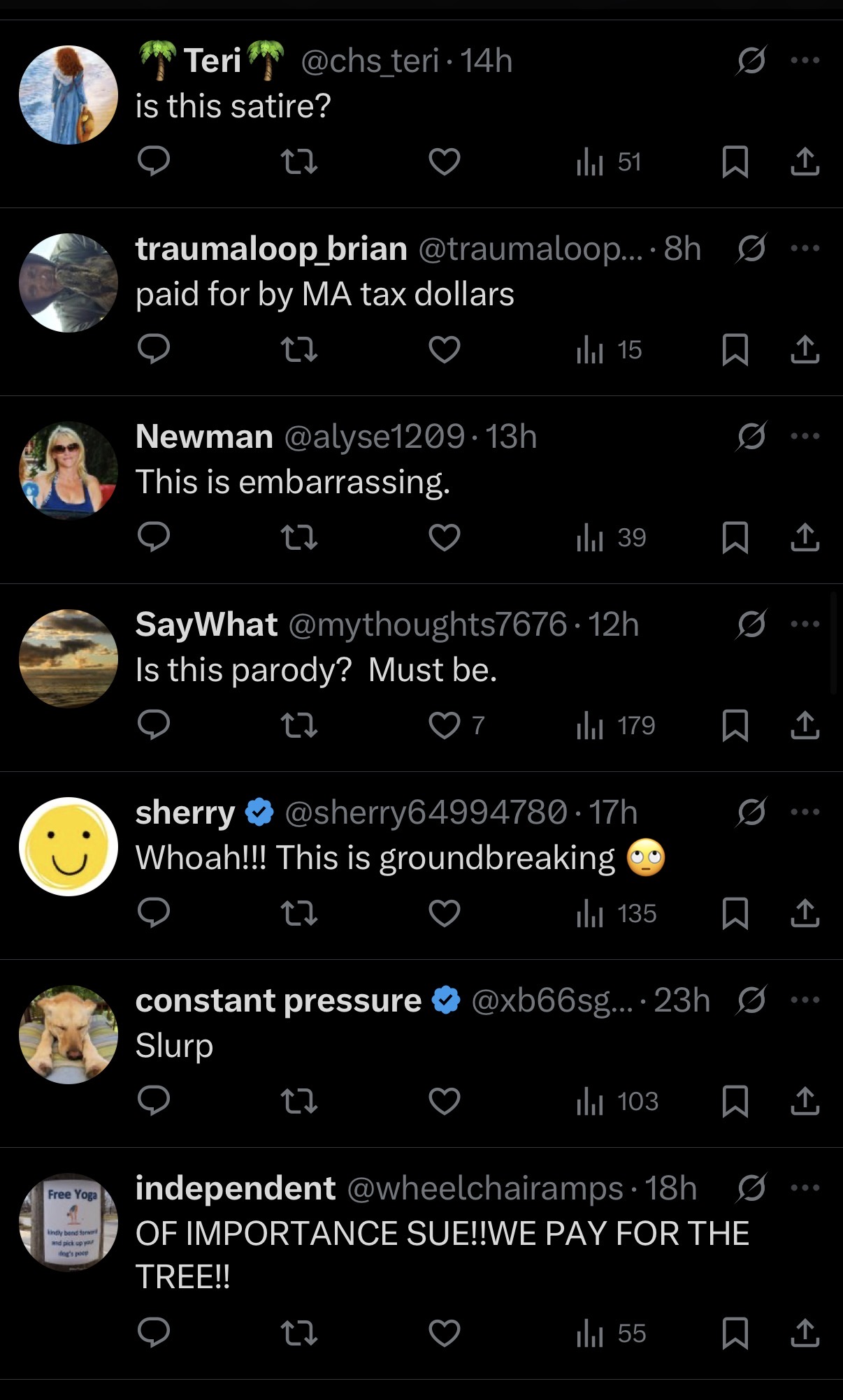Share sherry's groundbreaking tweet
Screen dimensions: 843x1400
[805, 913]
